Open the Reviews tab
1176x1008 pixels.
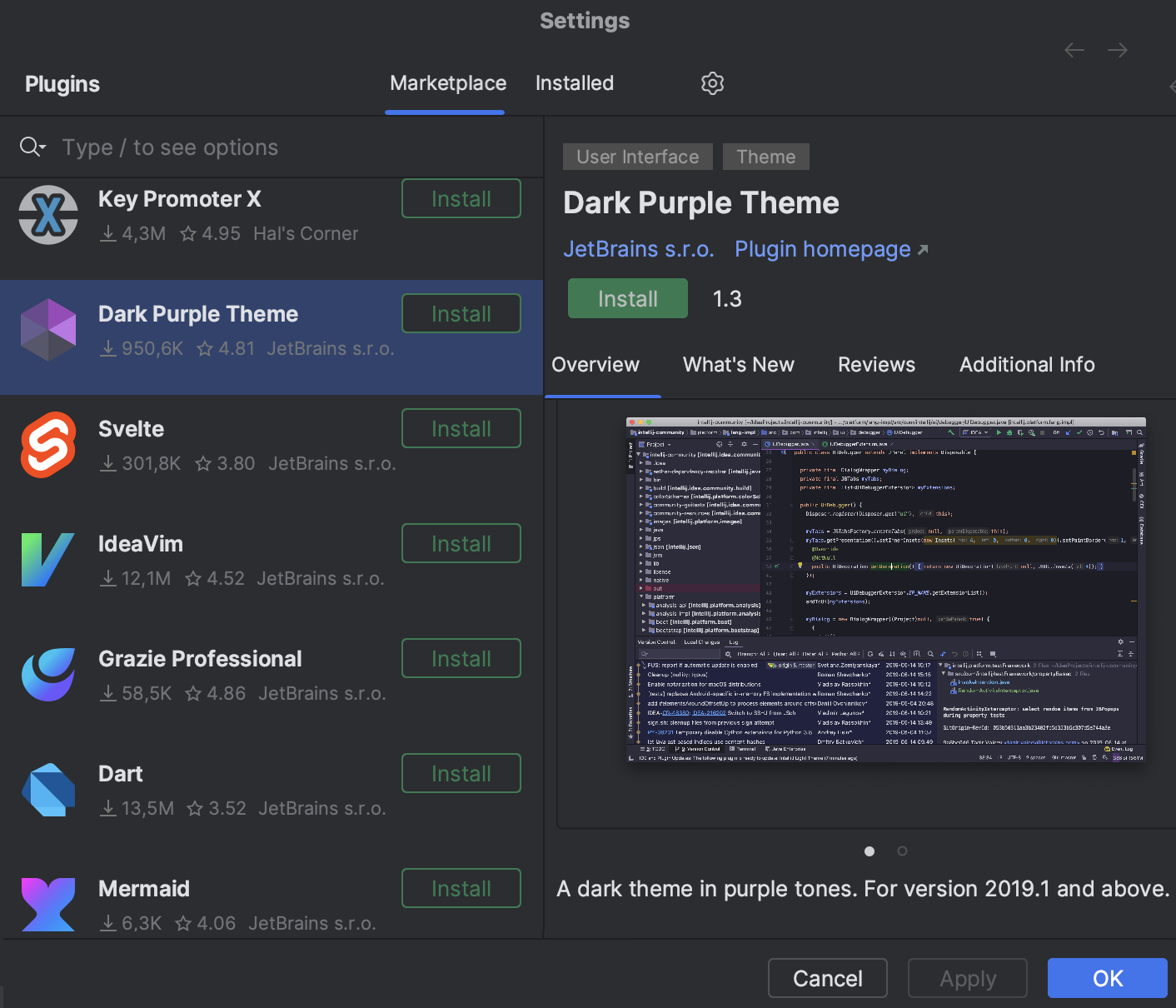pos(876,364)
